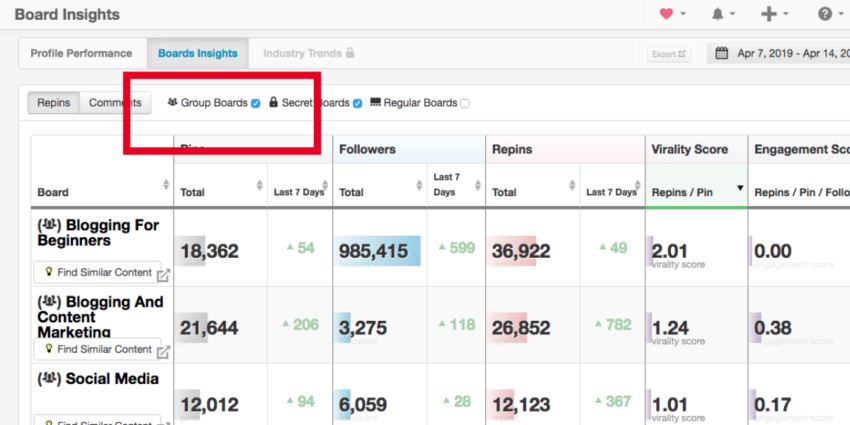Open Blogging And Content Marketing external link icon
Viewport: 850px width, 425px height.
coord(163,352)
